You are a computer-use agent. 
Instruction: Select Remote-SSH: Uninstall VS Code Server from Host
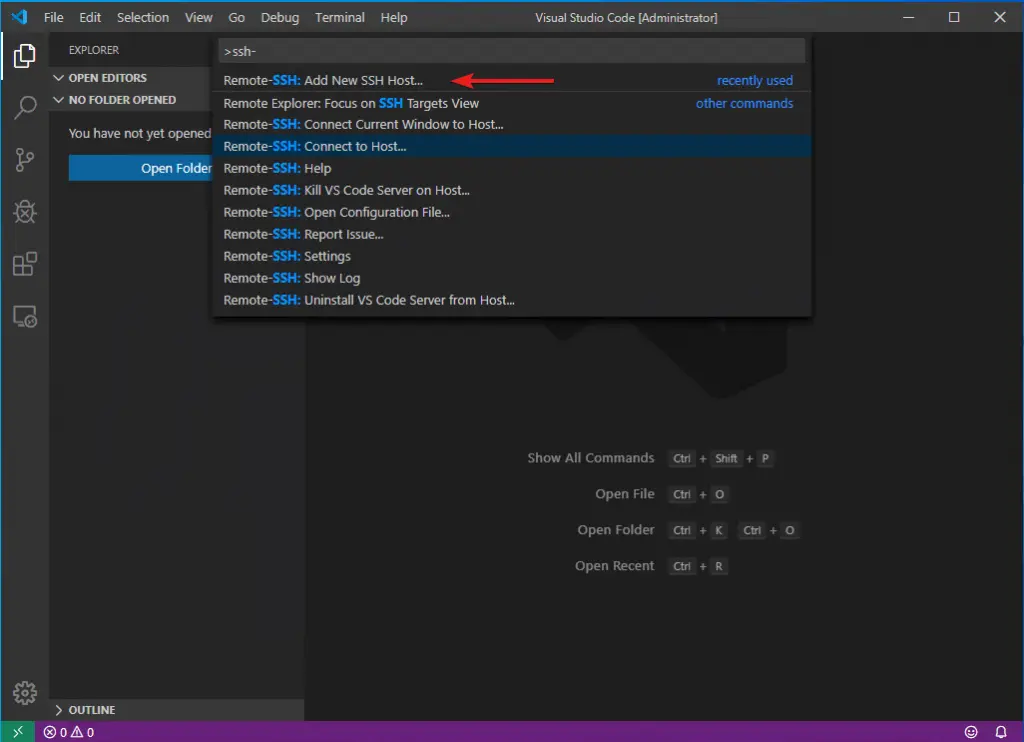click(512, 300)
